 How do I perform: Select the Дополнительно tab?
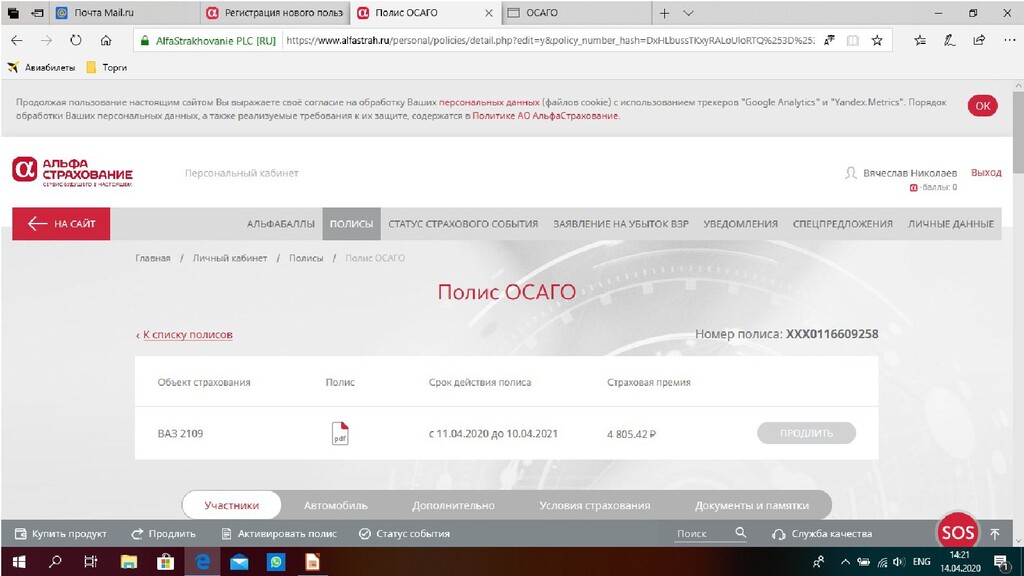[x=453, y=505]
